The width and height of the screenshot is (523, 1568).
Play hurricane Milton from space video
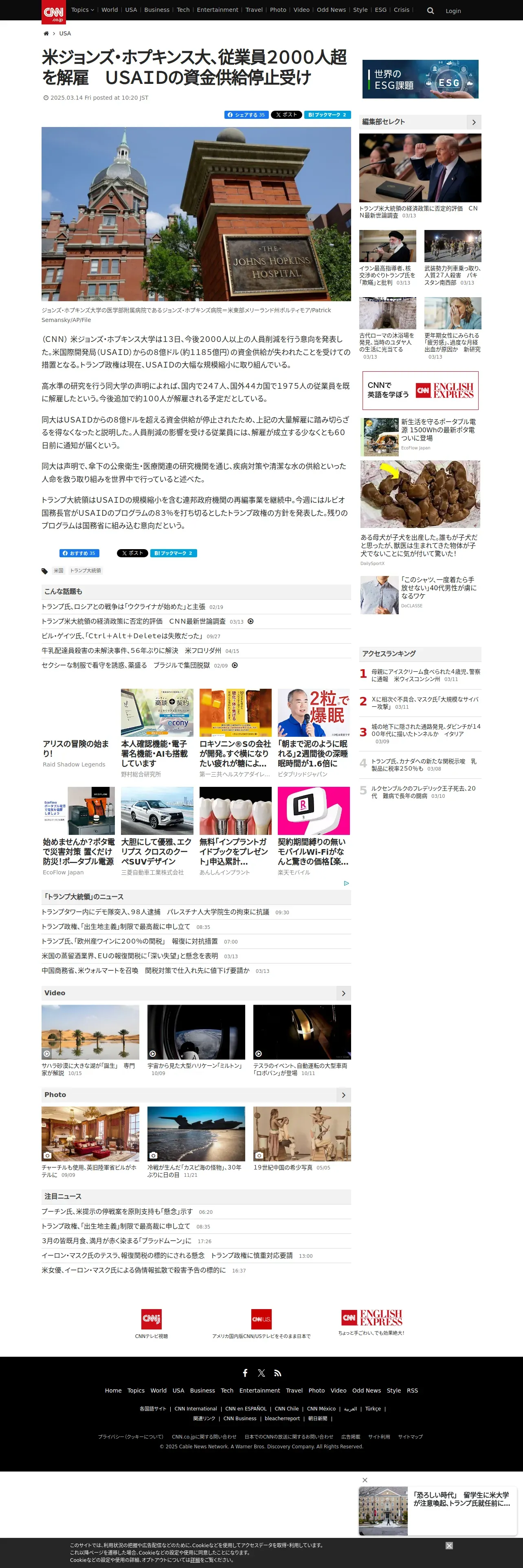point(196,1032)
